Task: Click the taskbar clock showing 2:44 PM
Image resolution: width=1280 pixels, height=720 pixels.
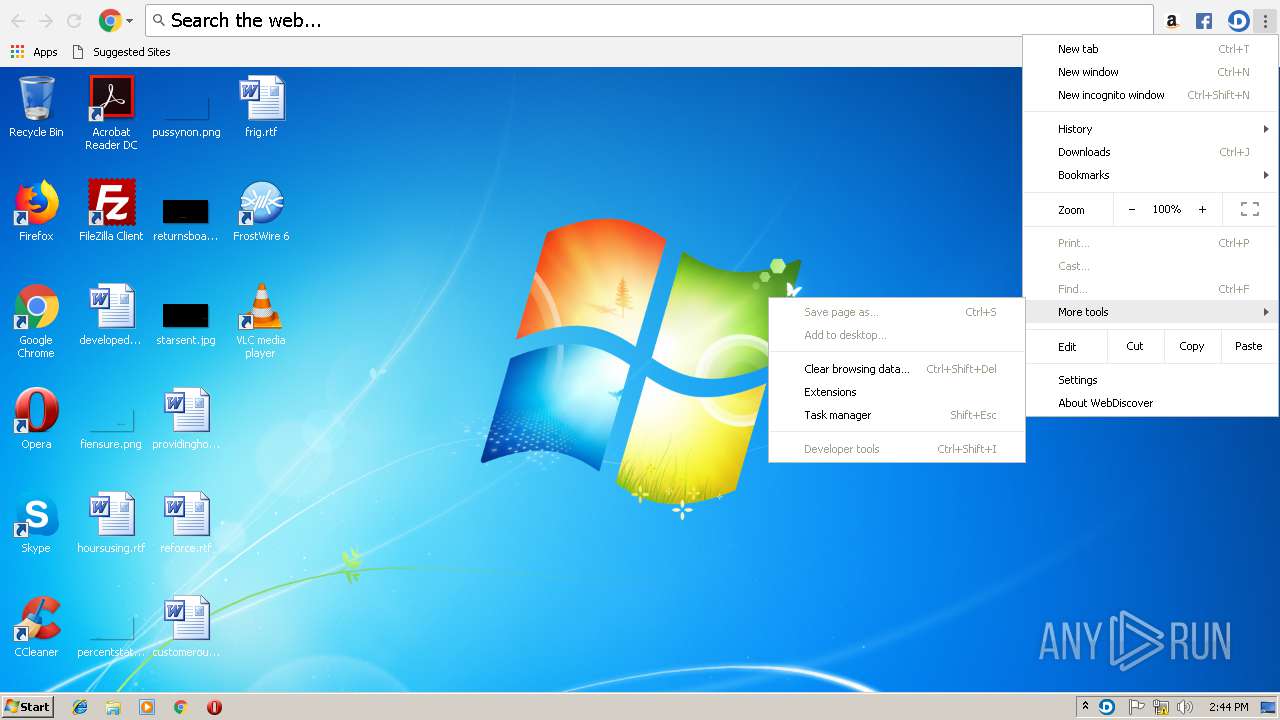Action: 1228,707
